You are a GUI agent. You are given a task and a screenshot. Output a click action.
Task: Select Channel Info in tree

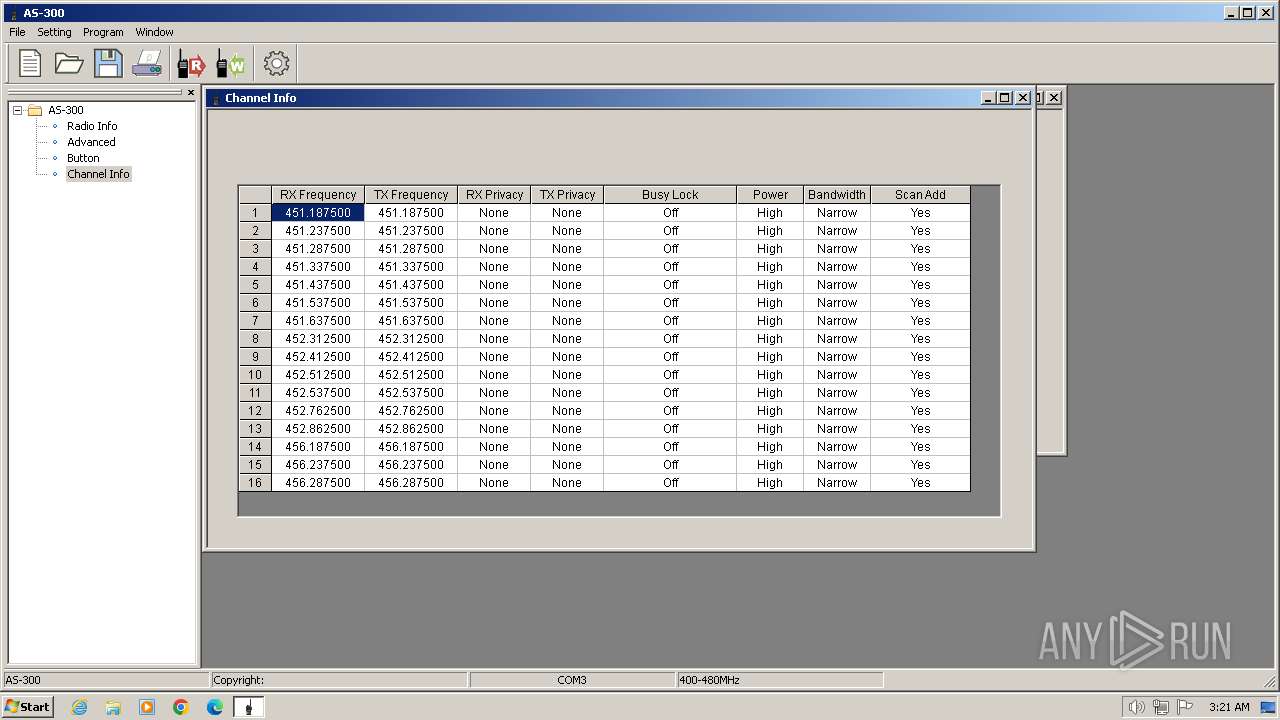tap(98, 174)
